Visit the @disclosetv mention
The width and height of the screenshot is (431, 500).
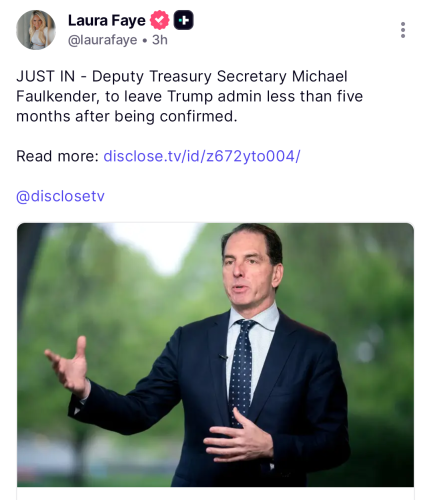[x=60, y=196]
